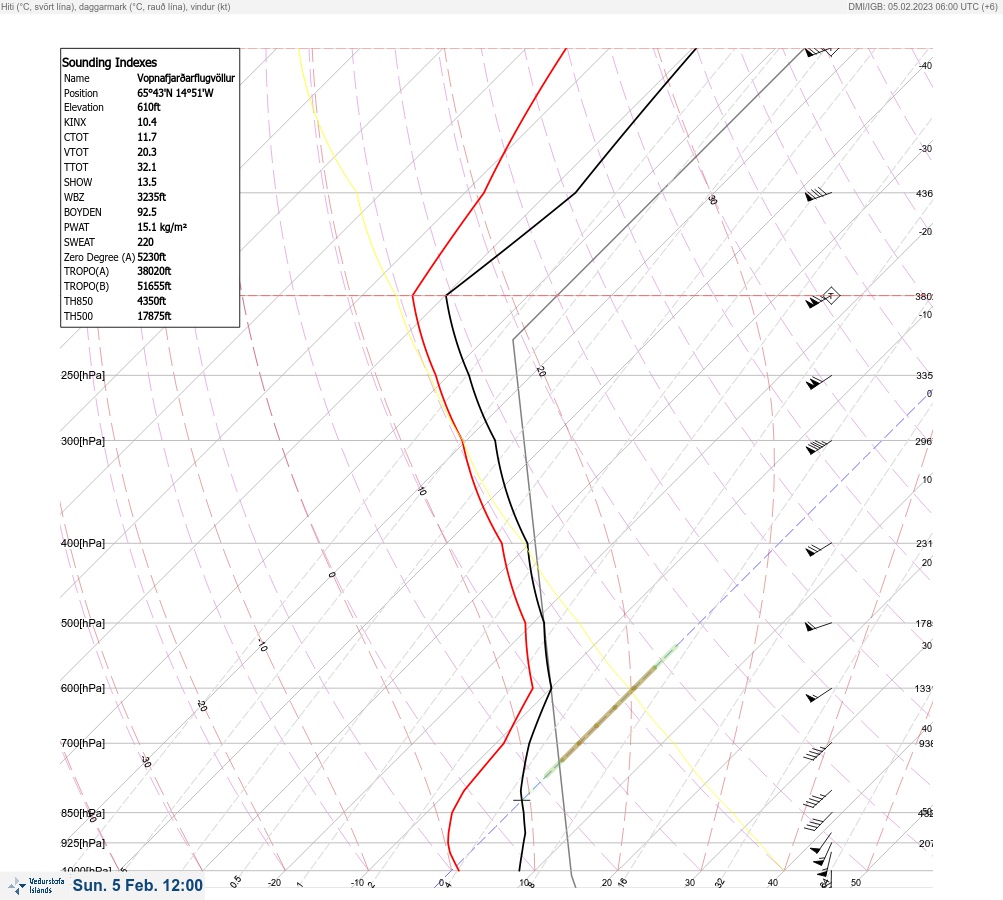Click the TTOT value 32.1
1003x900 pixels.
click(x=147, y=167)
